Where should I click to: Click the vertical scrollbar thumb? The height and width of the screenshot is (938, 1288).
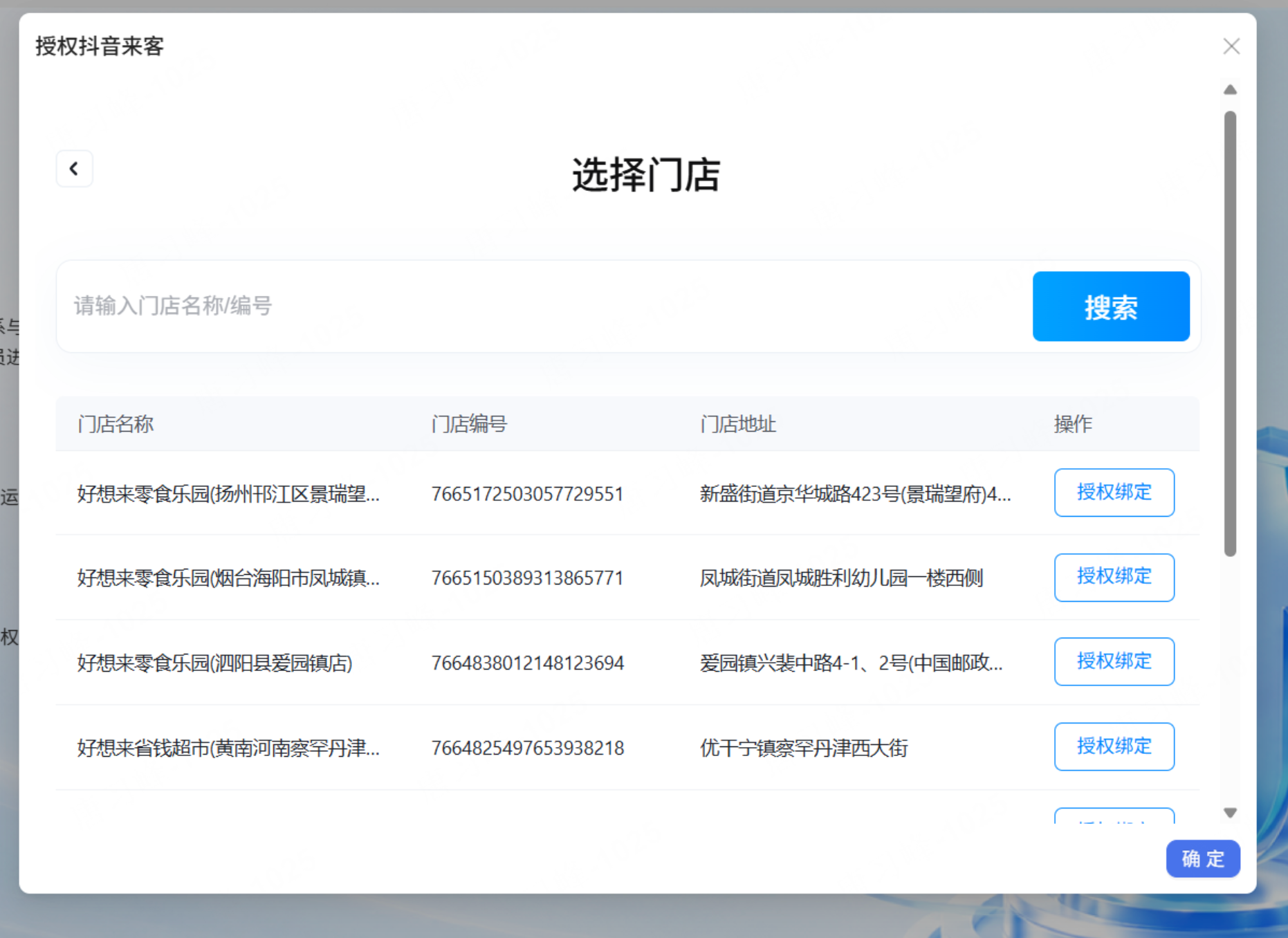click(1230, 333)
